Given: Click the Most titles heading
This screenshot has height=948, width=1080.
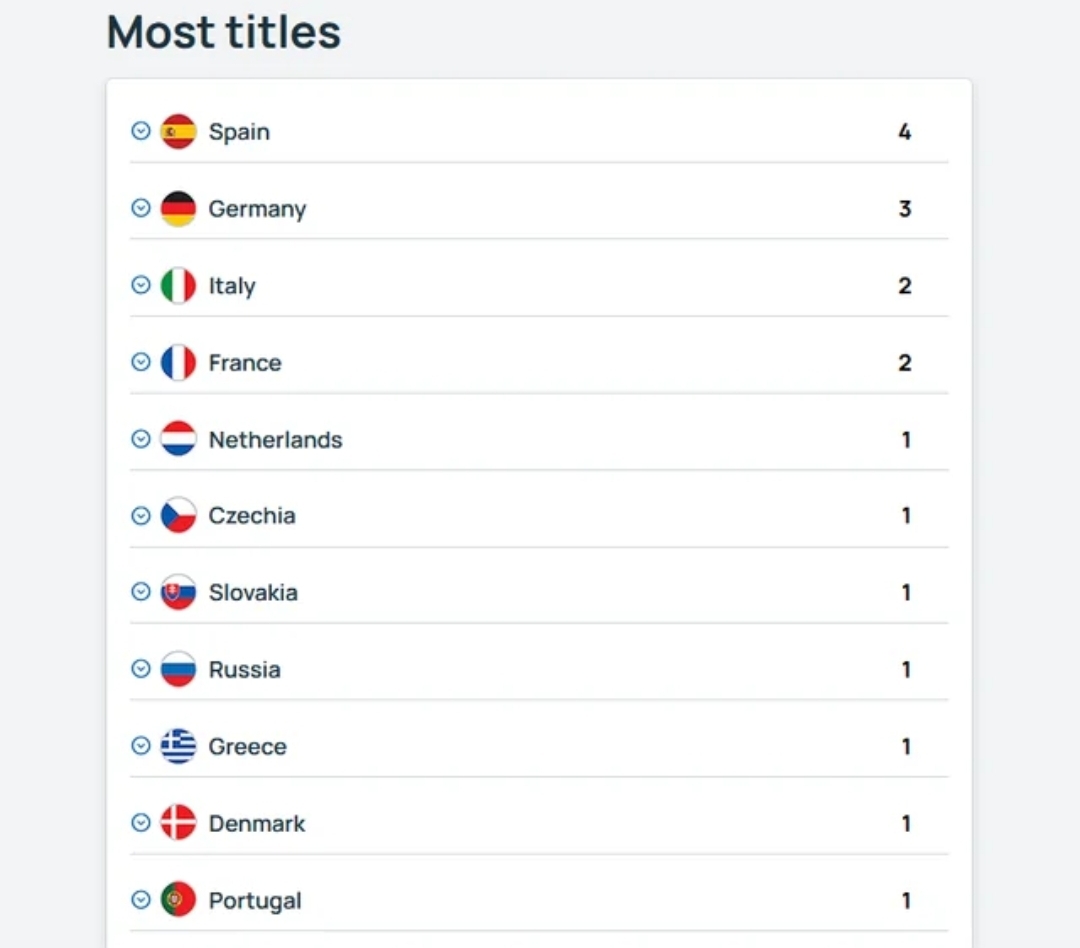Looking at the screenshot, I should coord(224,32).
